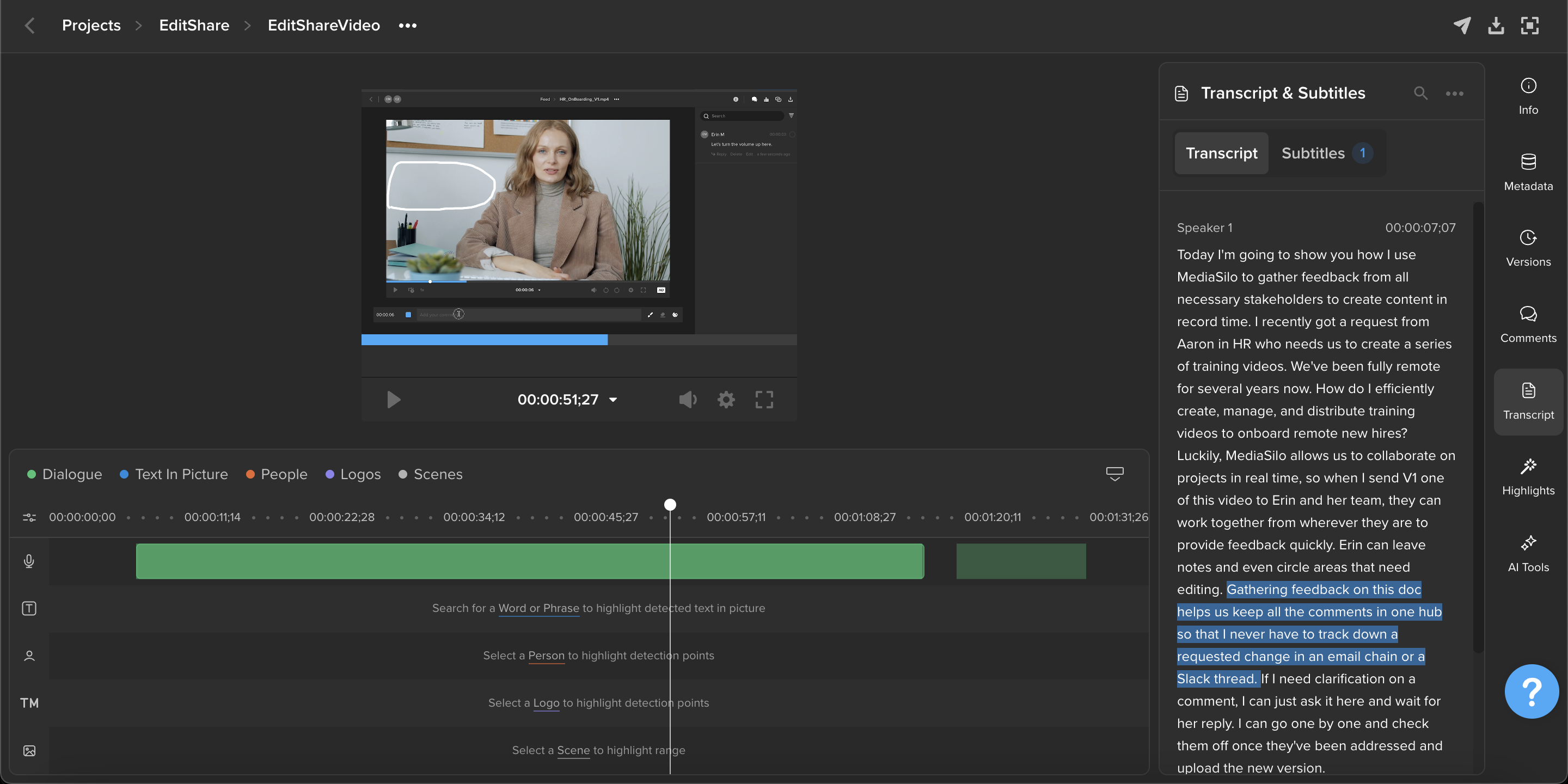Toggle the Text In Picture filter

(x=174, y=474)
